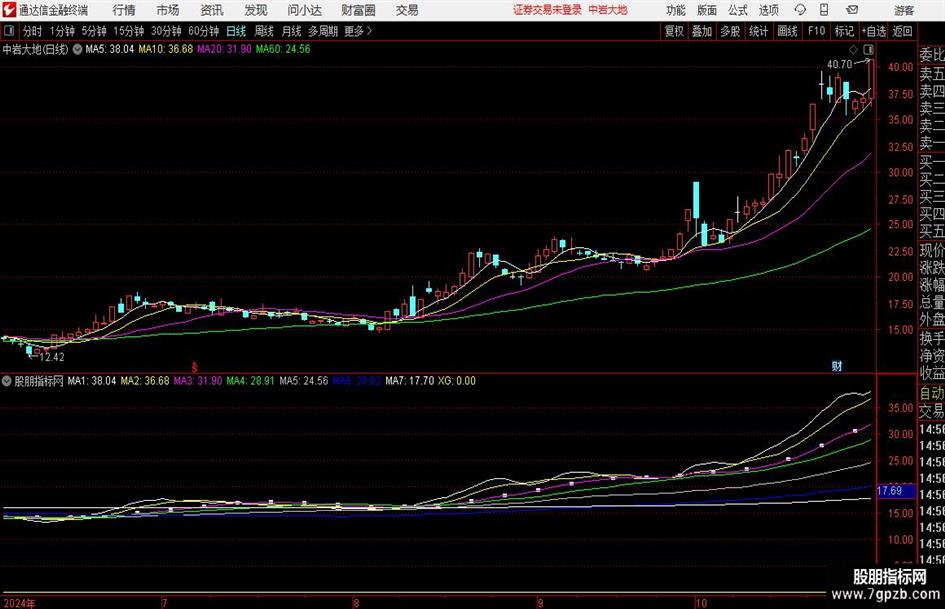
Task: Click the 标记 mark toolbar button
Action: [844, 31]
